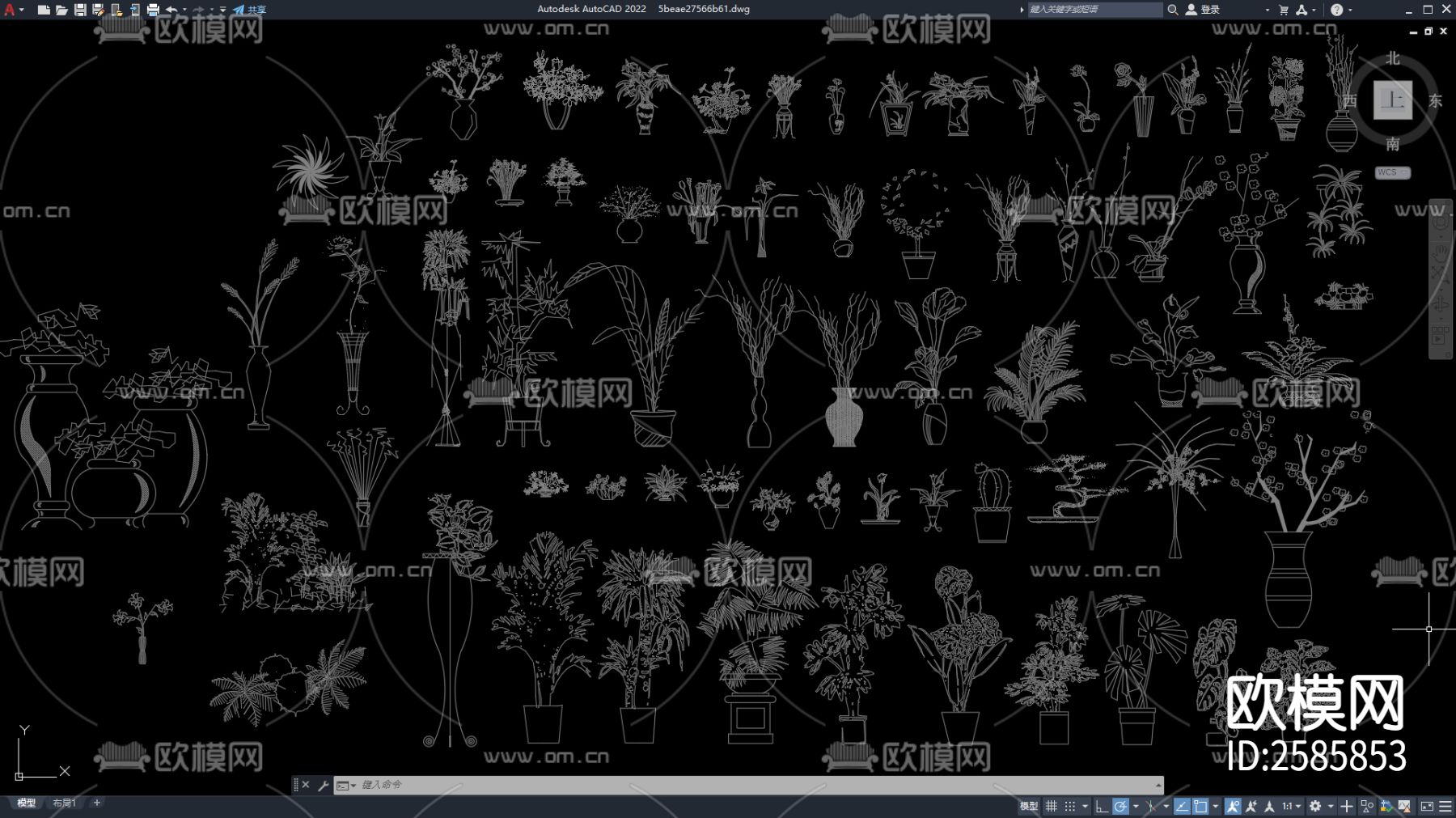Toggle 2D object snap
Viewport: 1456px width, 818px height.
pos(1201,806)
